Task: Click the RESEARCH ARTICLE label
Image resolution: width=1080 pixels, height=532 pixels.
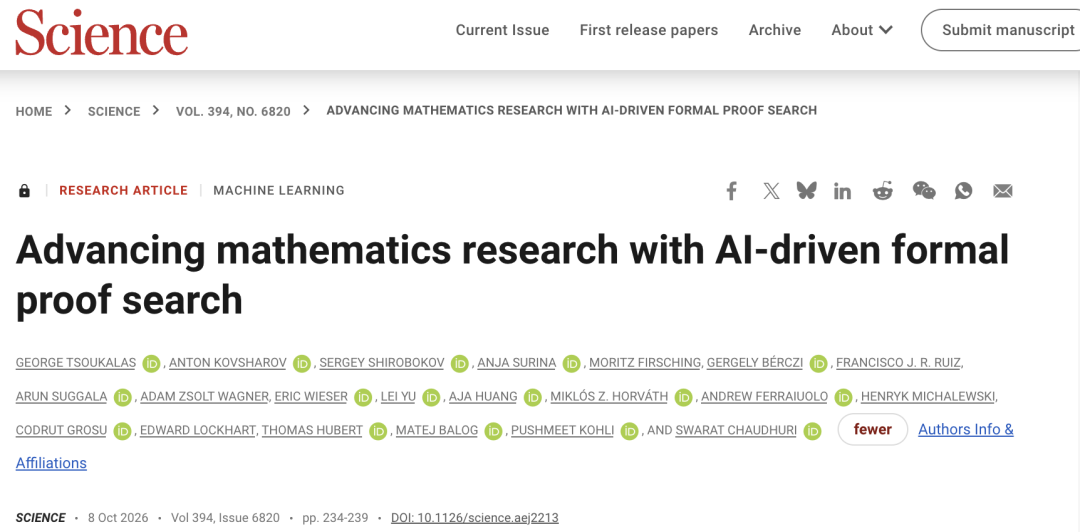Action: (x=123, y=190)
